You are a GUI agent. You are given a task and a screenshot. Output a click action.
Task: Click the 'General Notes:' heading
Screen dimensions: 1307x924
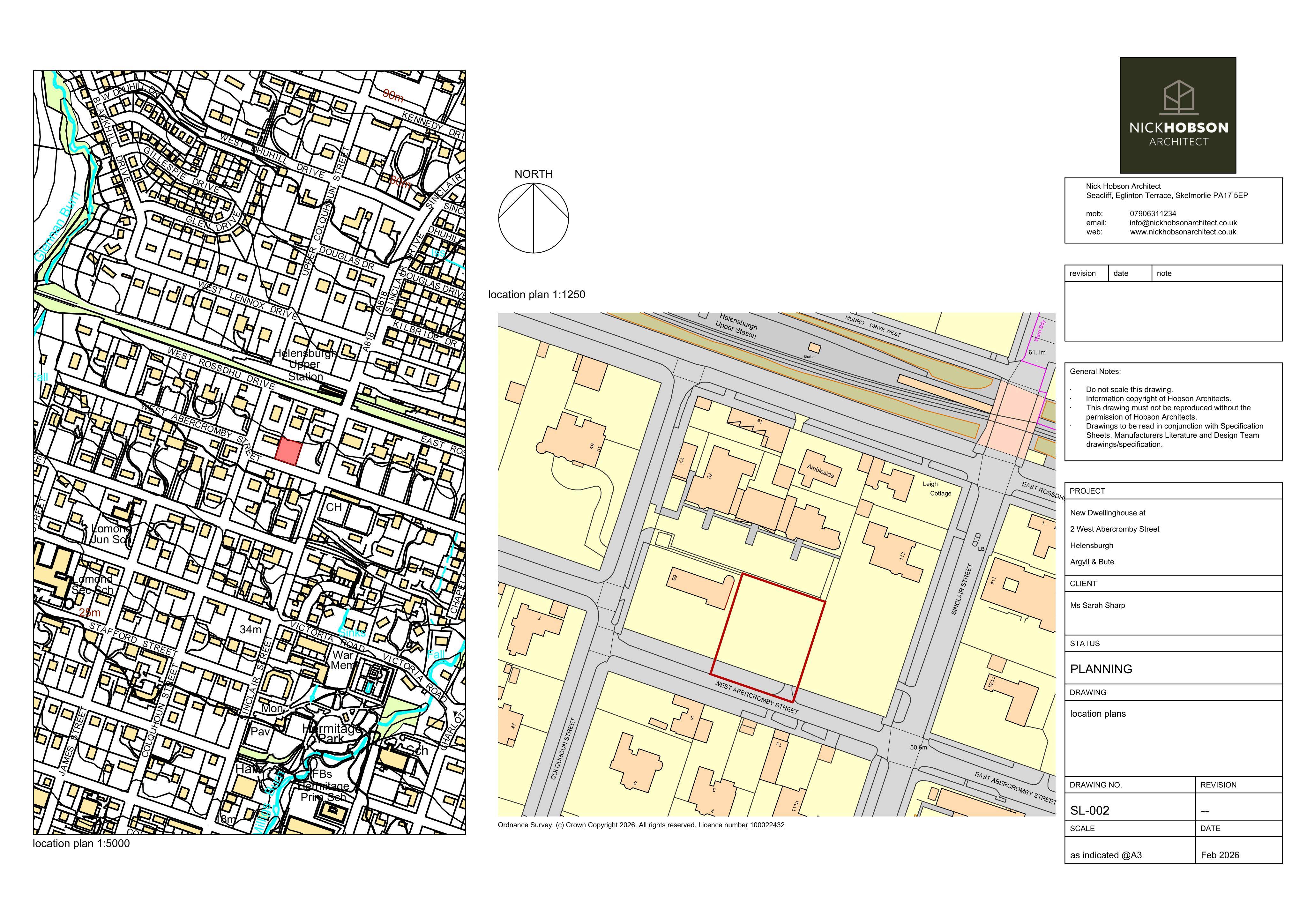click(x=1095, y=371)
